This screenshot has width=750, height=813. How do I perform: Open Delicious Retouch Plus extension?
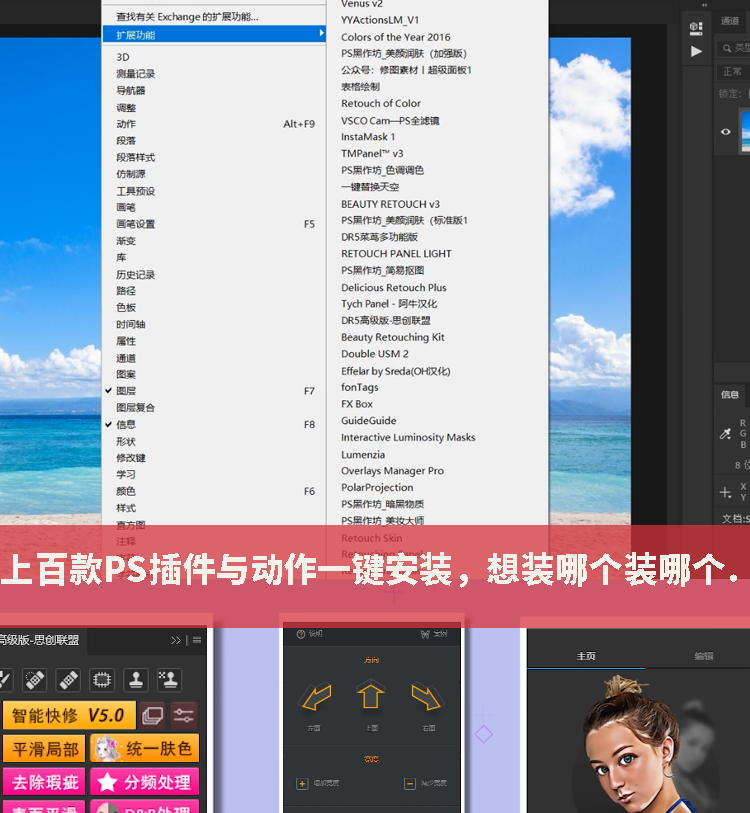tap(394, 288)
